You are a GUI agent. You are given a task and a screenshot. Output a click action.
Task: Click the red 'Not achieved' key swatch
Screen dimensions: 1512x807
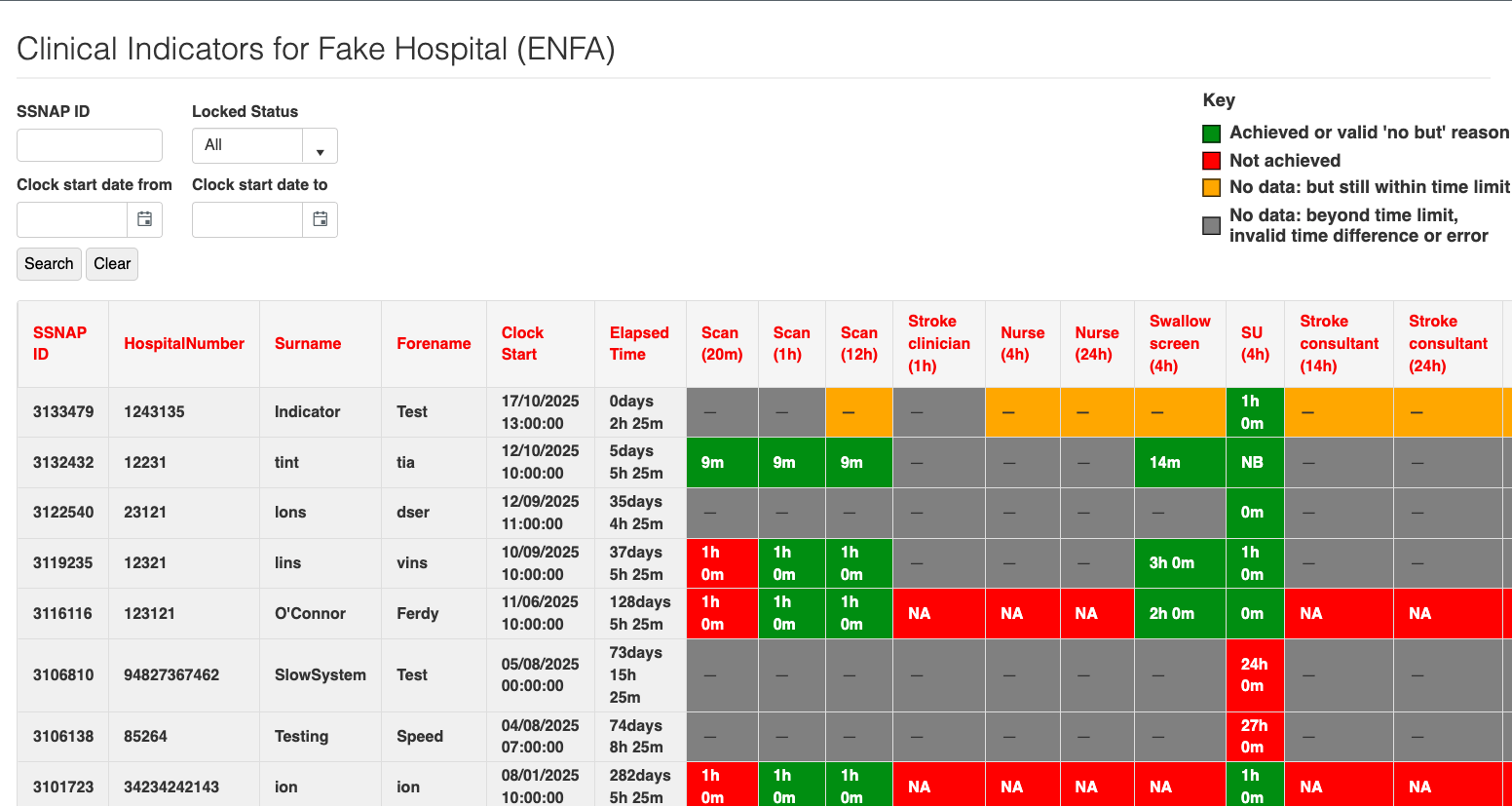[x=1212, y=161]
